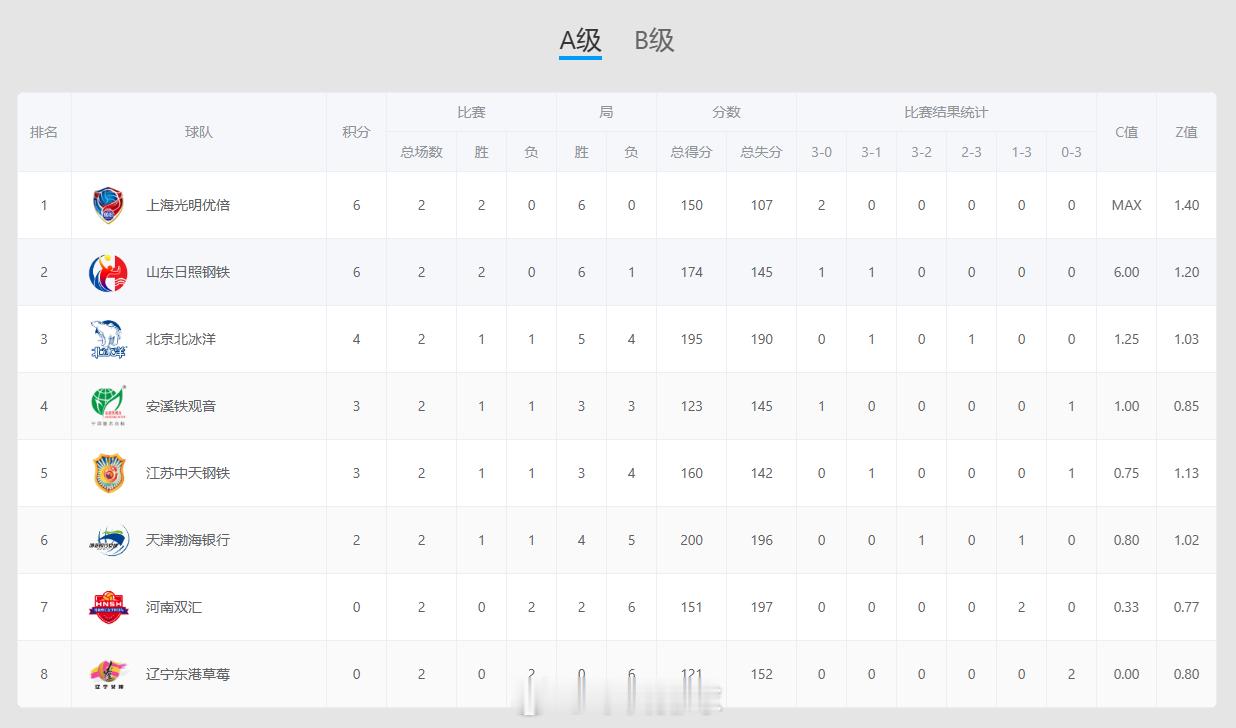The width and height of the screenshot is (1236, 728).
Task: Switch to the B级 tab
Action: pyautogui.click(x=654, y=40)
